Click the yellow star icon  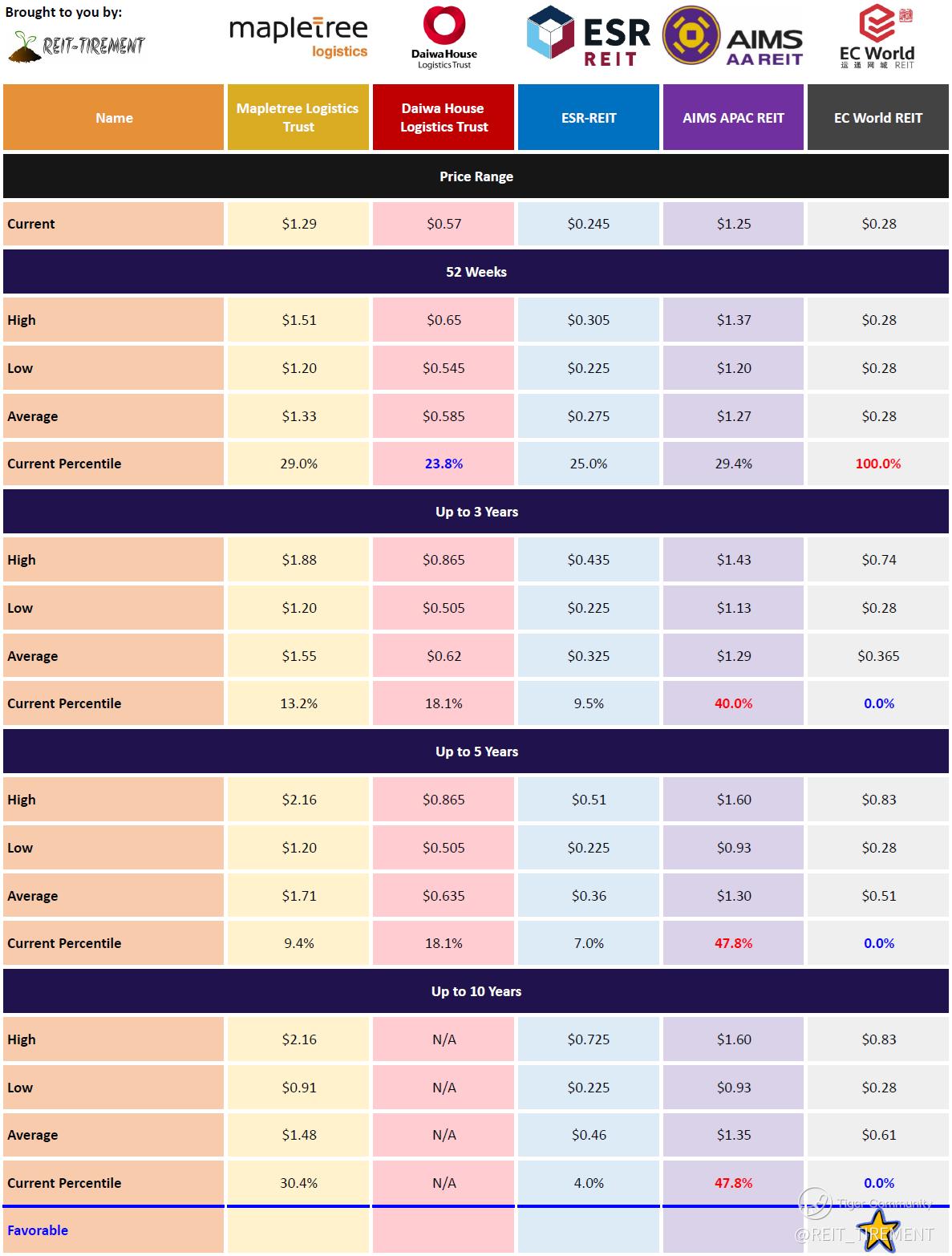click(x=878, y=1228)
